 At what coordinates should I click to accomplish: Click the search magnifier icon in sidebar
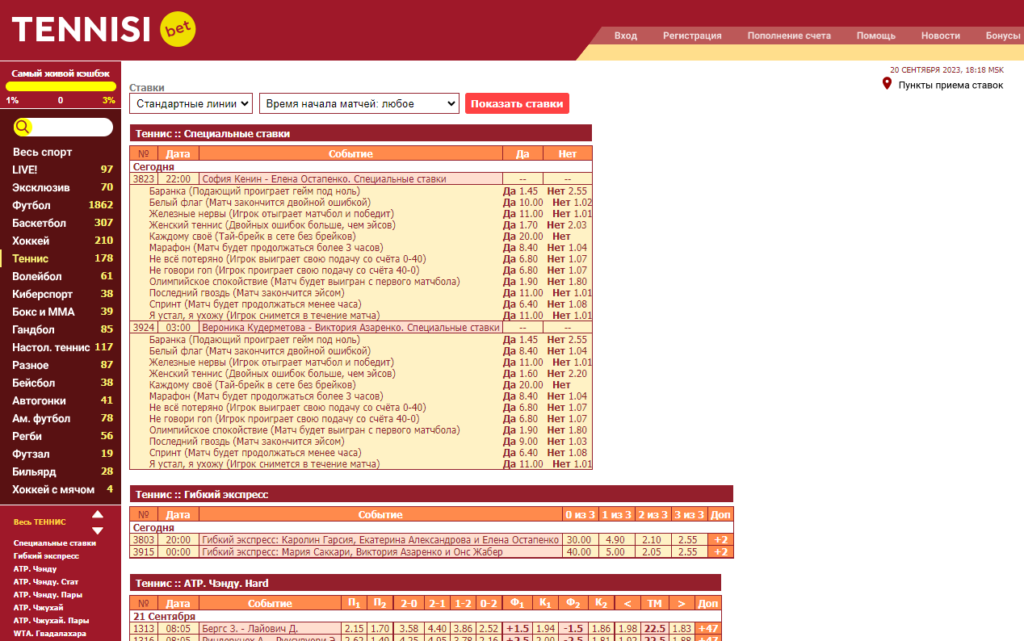[x=22, y=127]
